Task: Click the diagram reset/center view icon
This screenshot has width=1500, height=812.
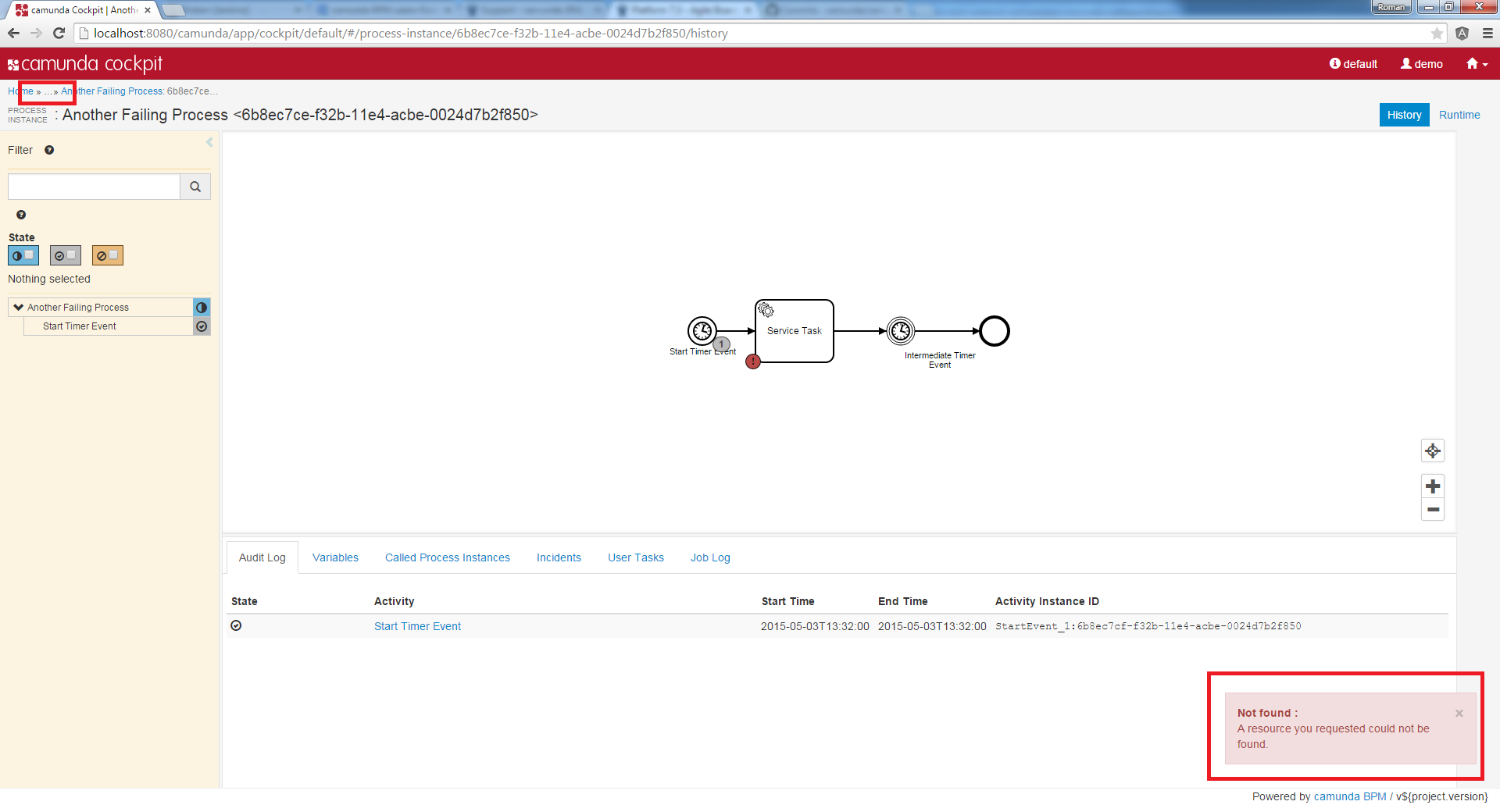Action: (x=1432, y=451)
